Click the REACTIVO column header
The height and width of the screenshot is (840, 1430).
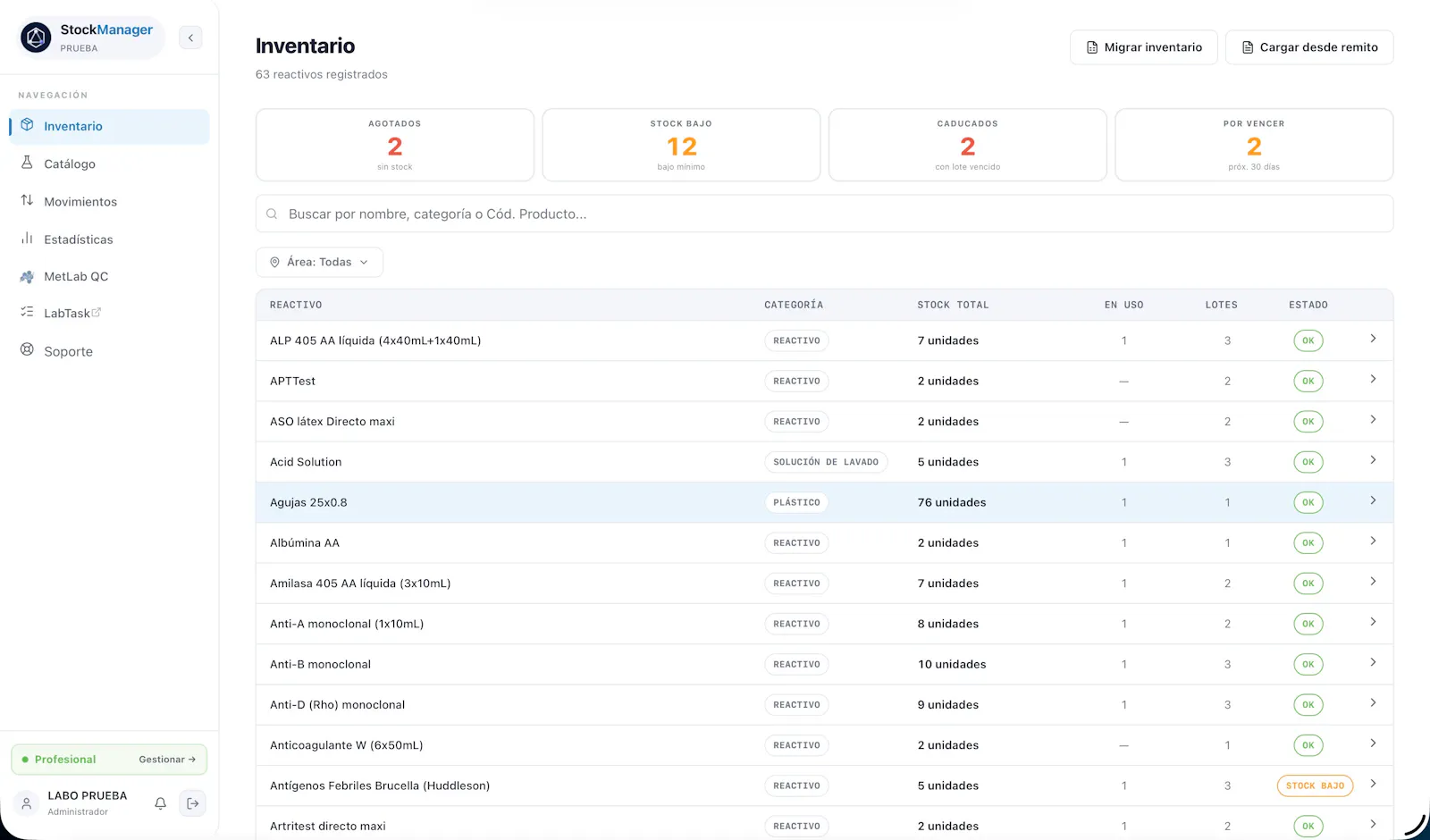click(296, 305)
